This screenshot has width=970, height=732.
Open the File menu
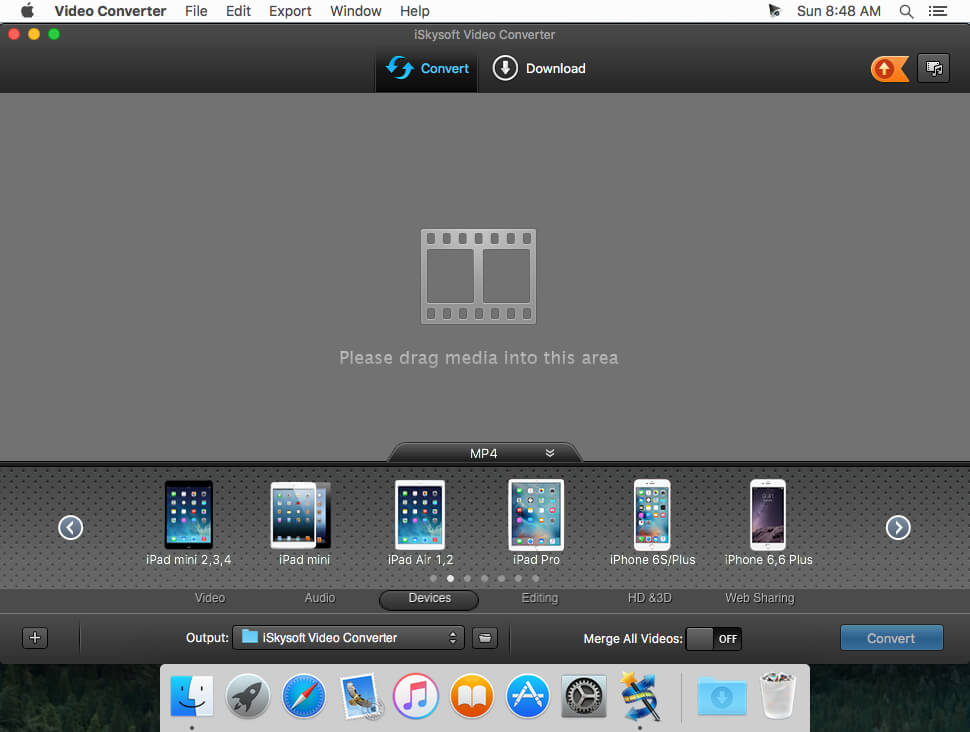pos(196,11)
